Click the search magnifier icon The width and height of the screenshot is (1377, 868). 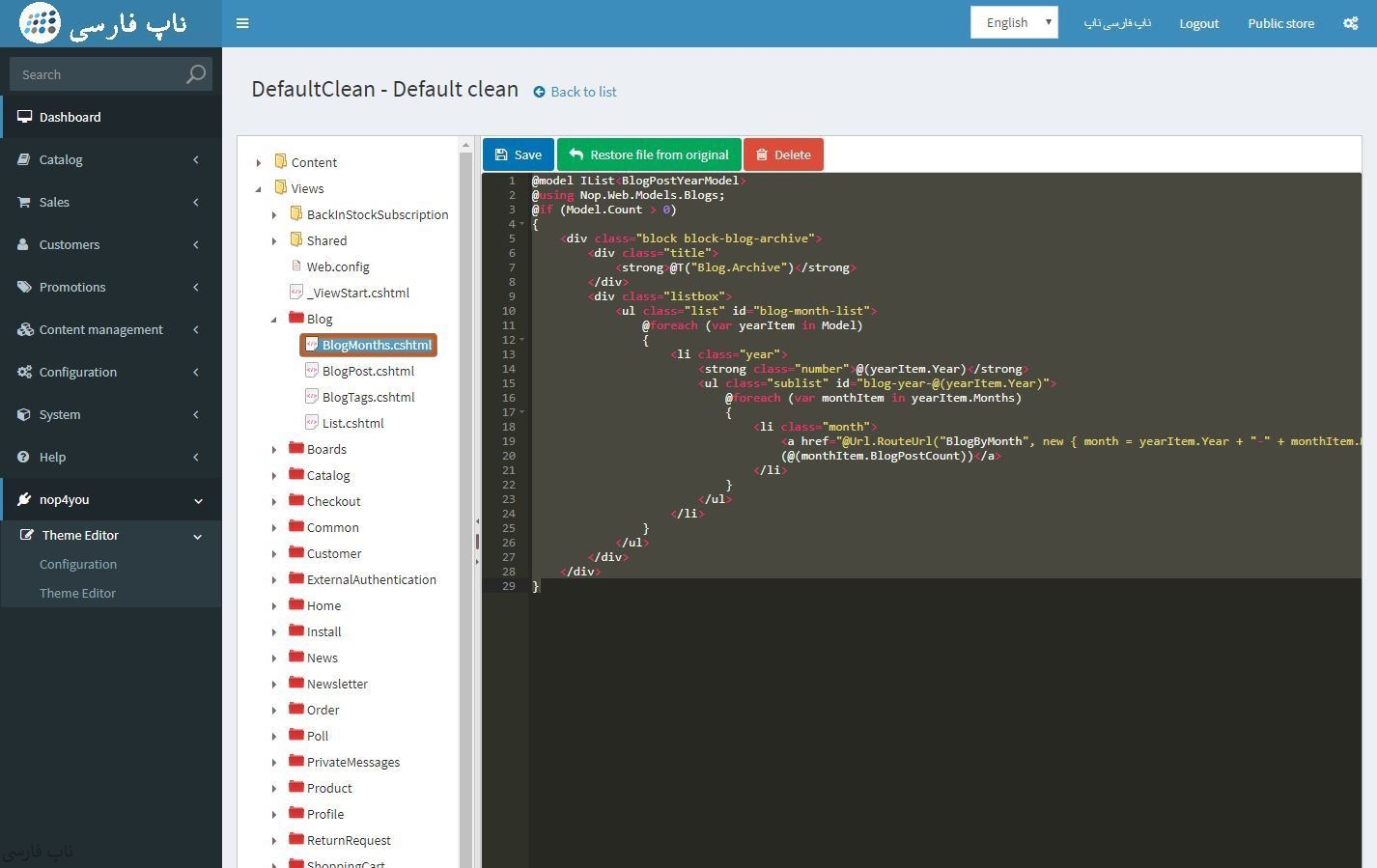[196, 74]
